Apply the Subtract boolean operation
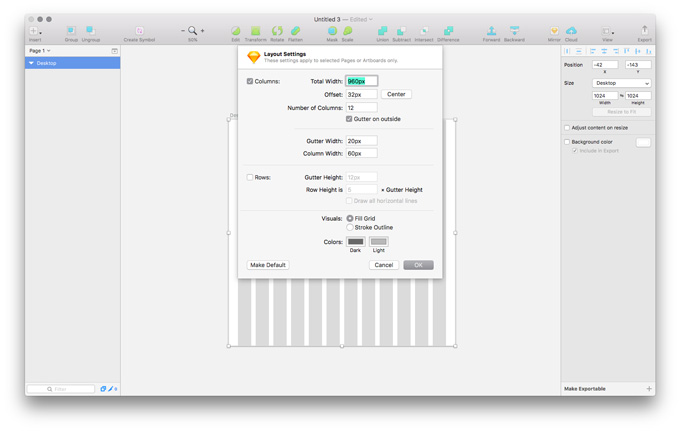 point(402,31)
